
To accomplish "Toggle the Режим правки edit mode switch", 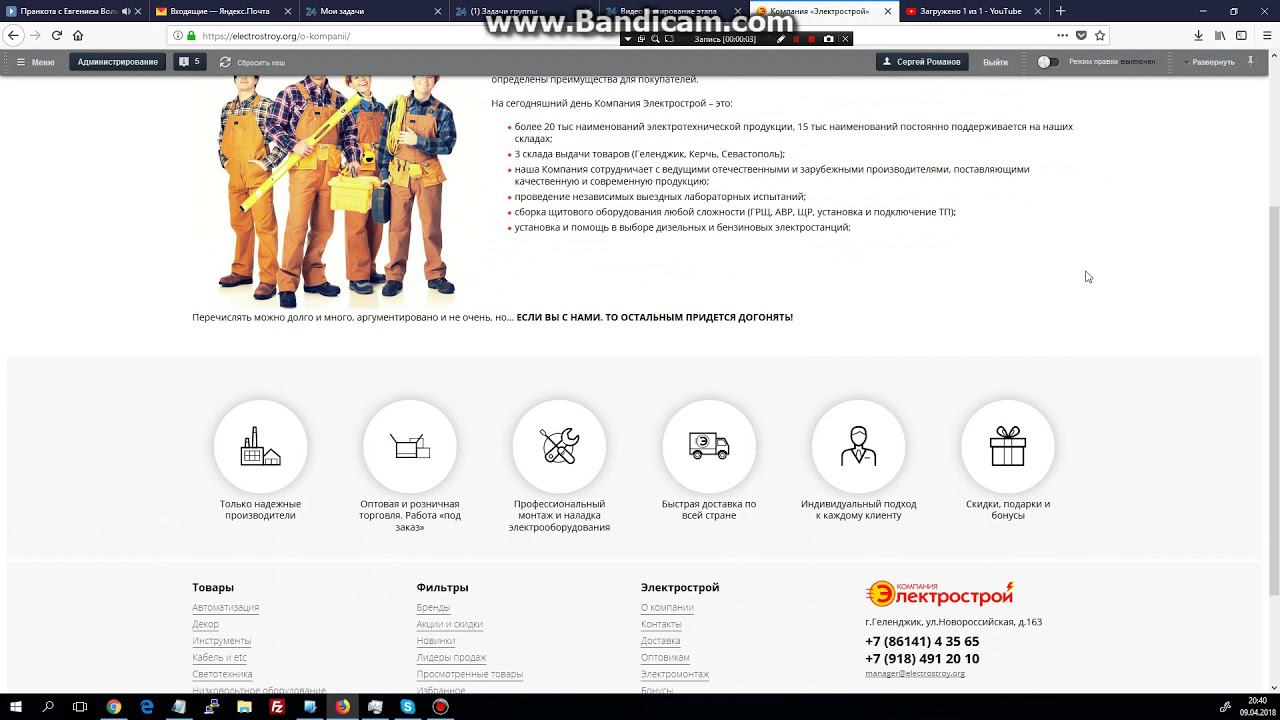I will (1047, 62).
